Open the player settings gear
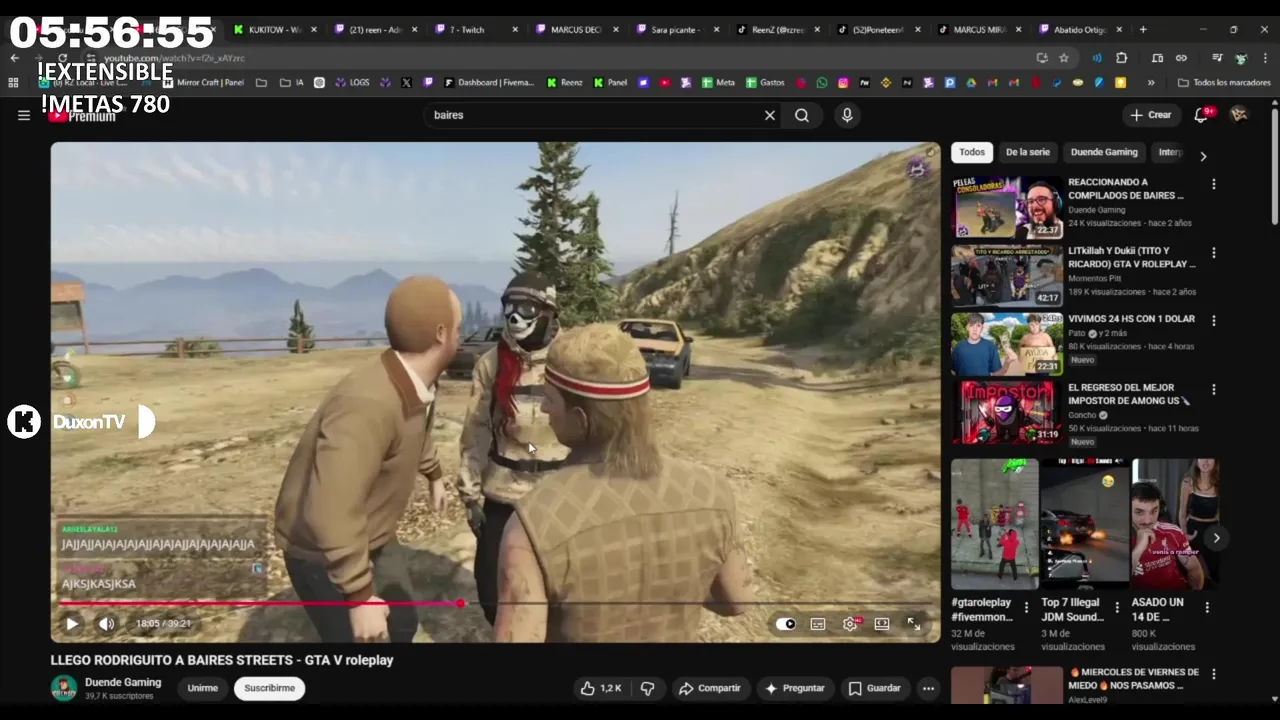Viewport: 1280px width, 720px height. click(850, 624)
